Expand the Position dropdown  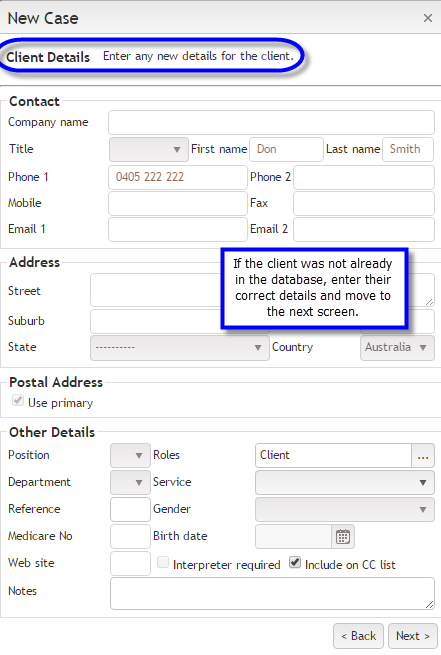130,455
